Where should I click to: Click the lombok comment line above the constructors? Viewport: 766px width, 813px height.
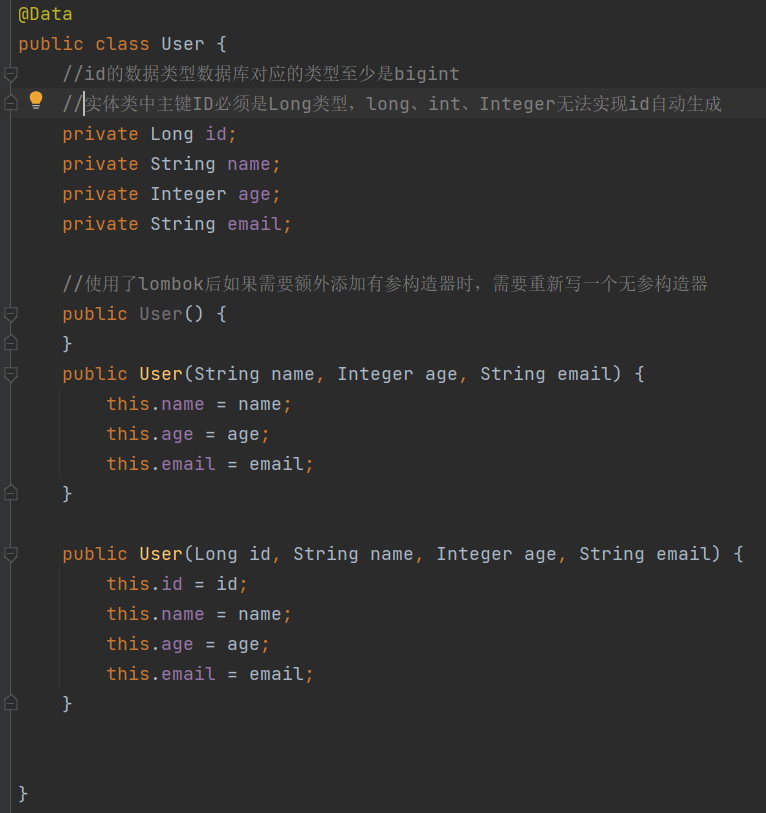[x=385, y=284]
